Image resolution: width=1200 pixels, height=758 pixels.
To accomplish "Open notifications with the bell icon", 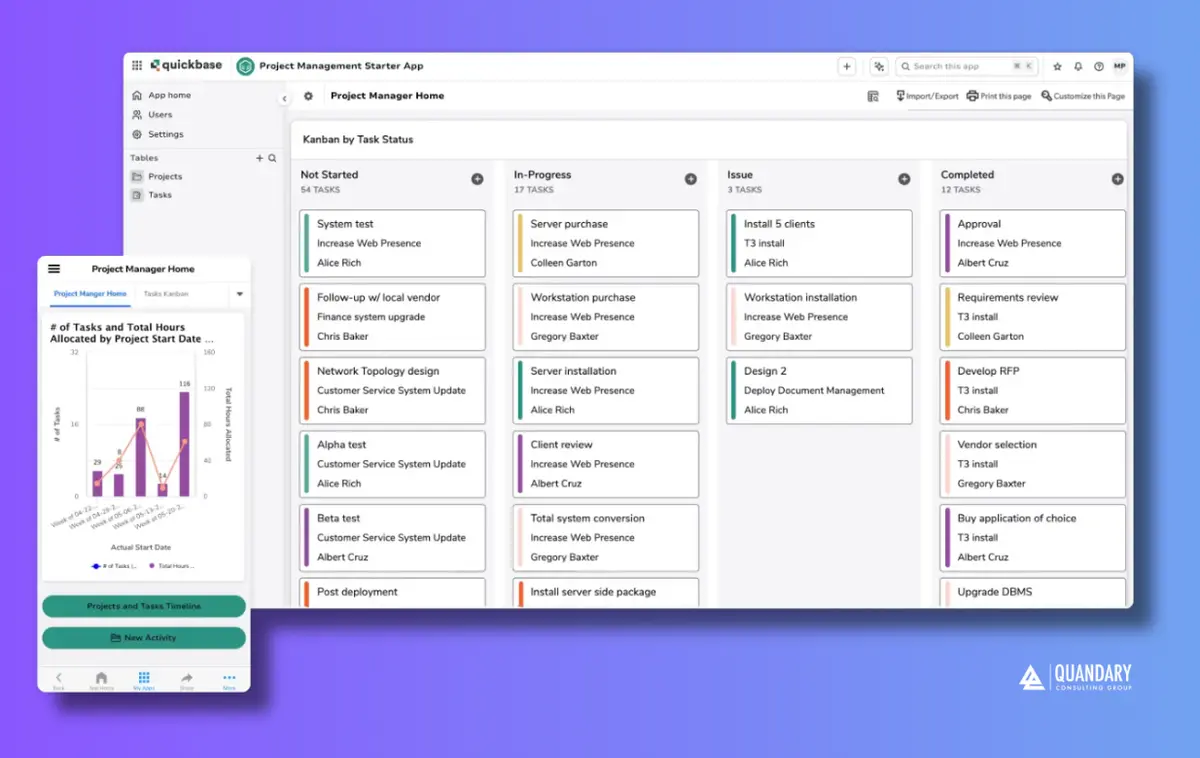I will click(x=1078, y=66).
